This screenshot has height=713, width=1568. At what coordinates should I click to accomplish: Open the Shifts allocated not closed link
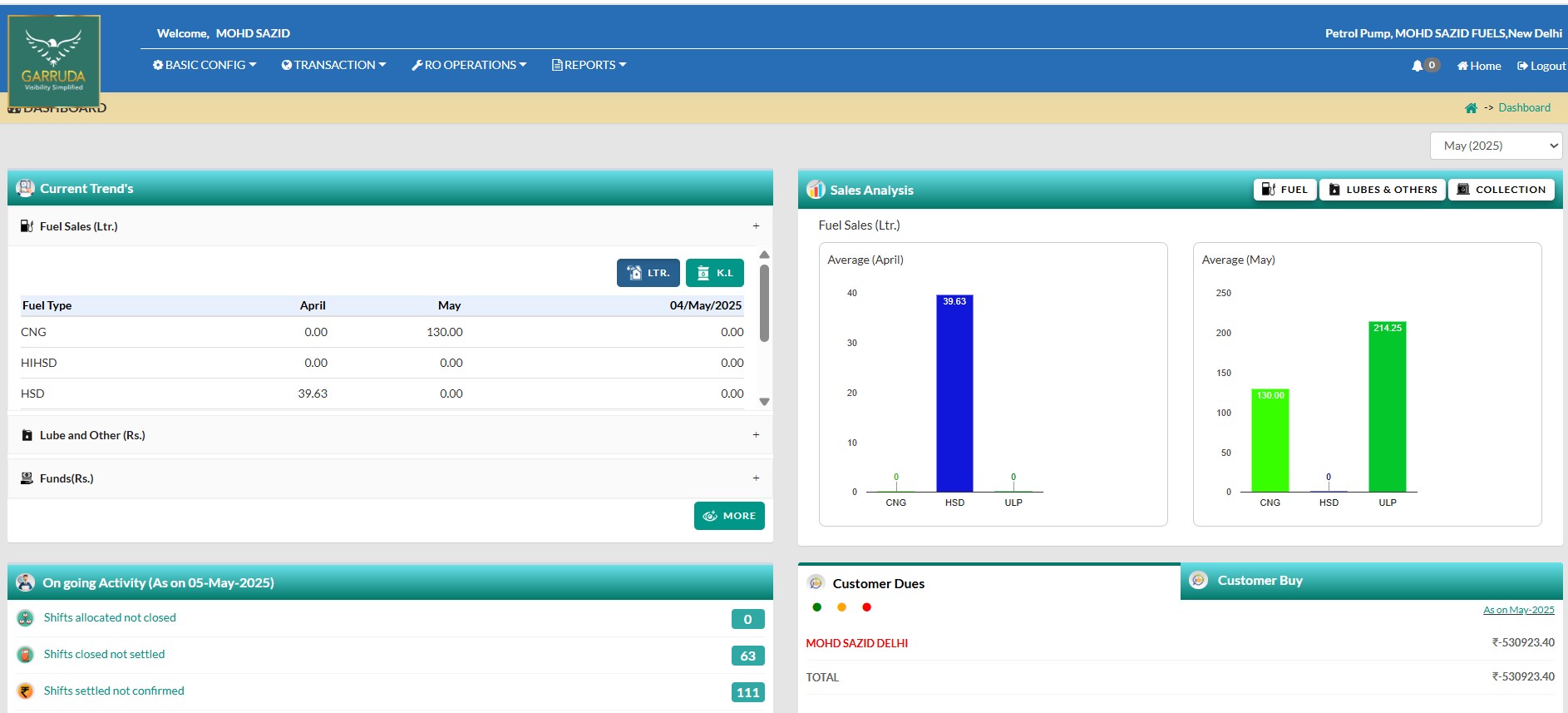[110, 617]
